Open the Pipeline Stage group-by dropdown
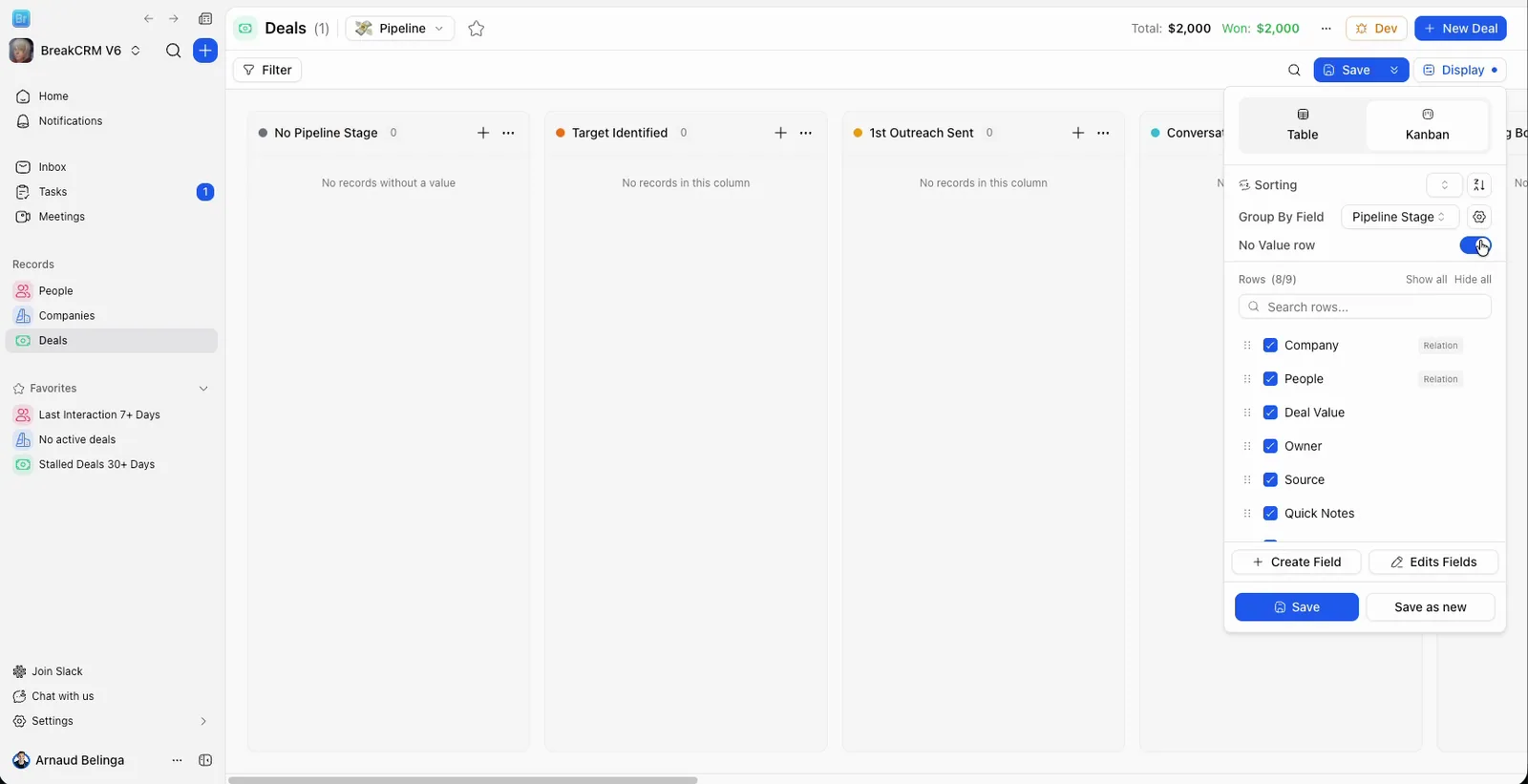The width and height of the screenshot is (1528, 784). coord(1399,217)
